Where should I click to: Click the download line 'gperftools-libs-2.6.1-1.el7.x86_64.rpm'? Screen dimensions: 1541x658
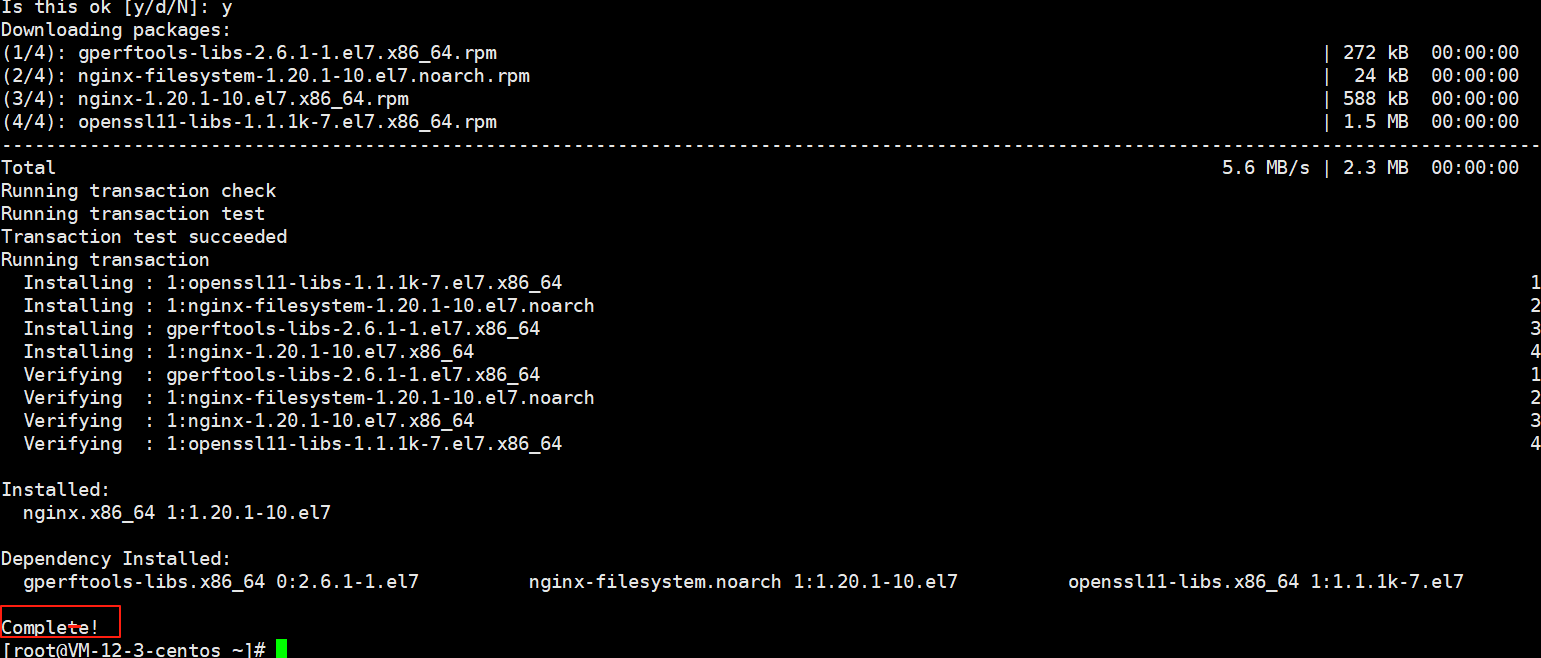249,53
